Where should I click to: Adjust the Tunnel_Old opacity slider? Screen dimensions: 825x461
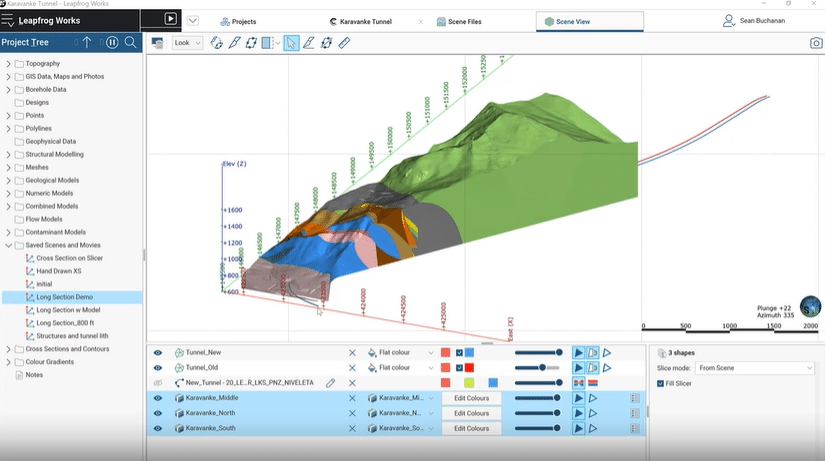coord(538,368)
